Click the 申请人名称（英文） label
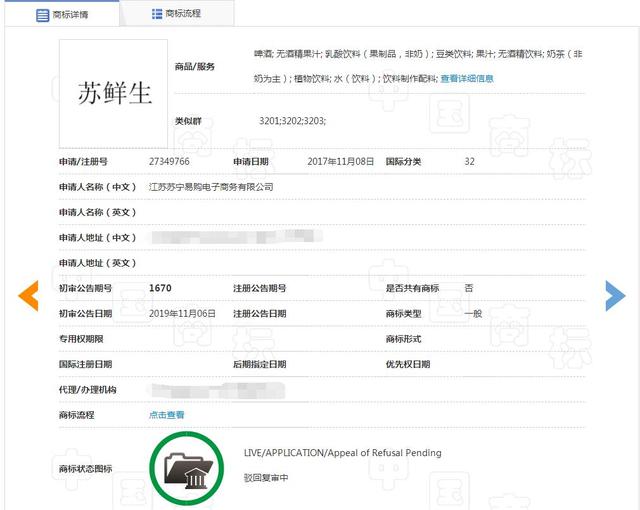 pyautogui.click(x=98, y=212)
